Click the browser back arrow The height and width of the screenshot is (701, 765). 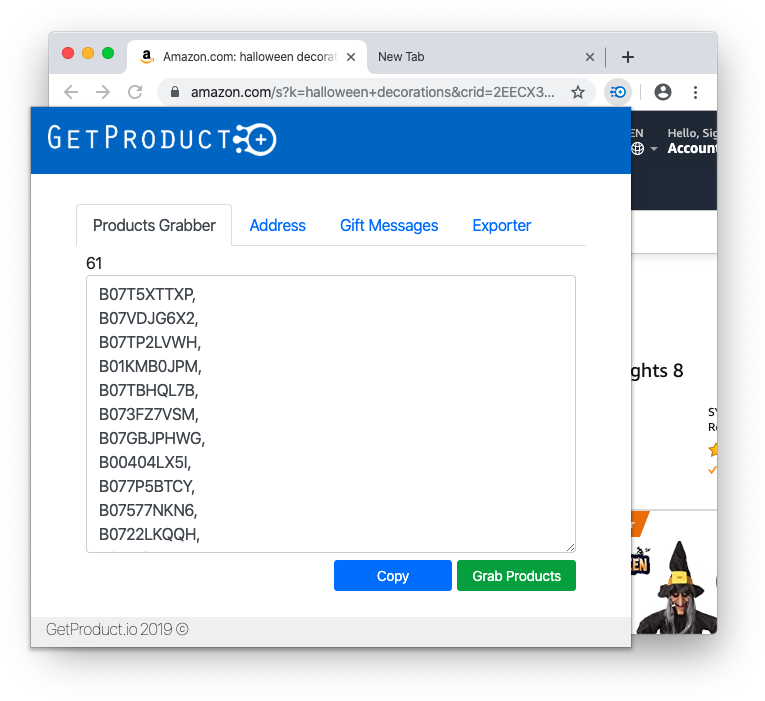click(70, 92)
